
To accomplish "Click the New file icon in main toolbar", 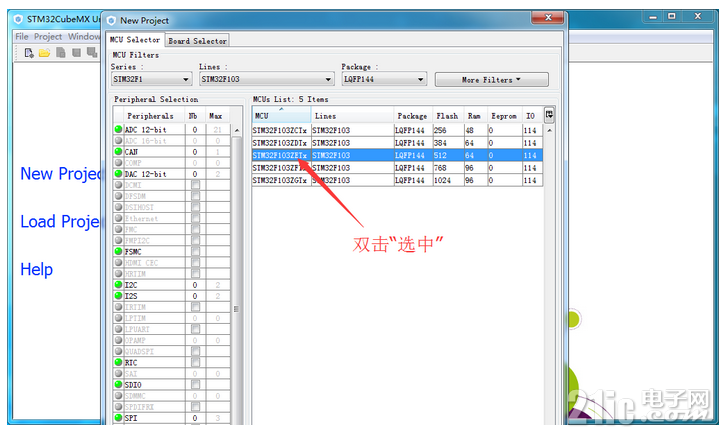I will pos(29,53).
